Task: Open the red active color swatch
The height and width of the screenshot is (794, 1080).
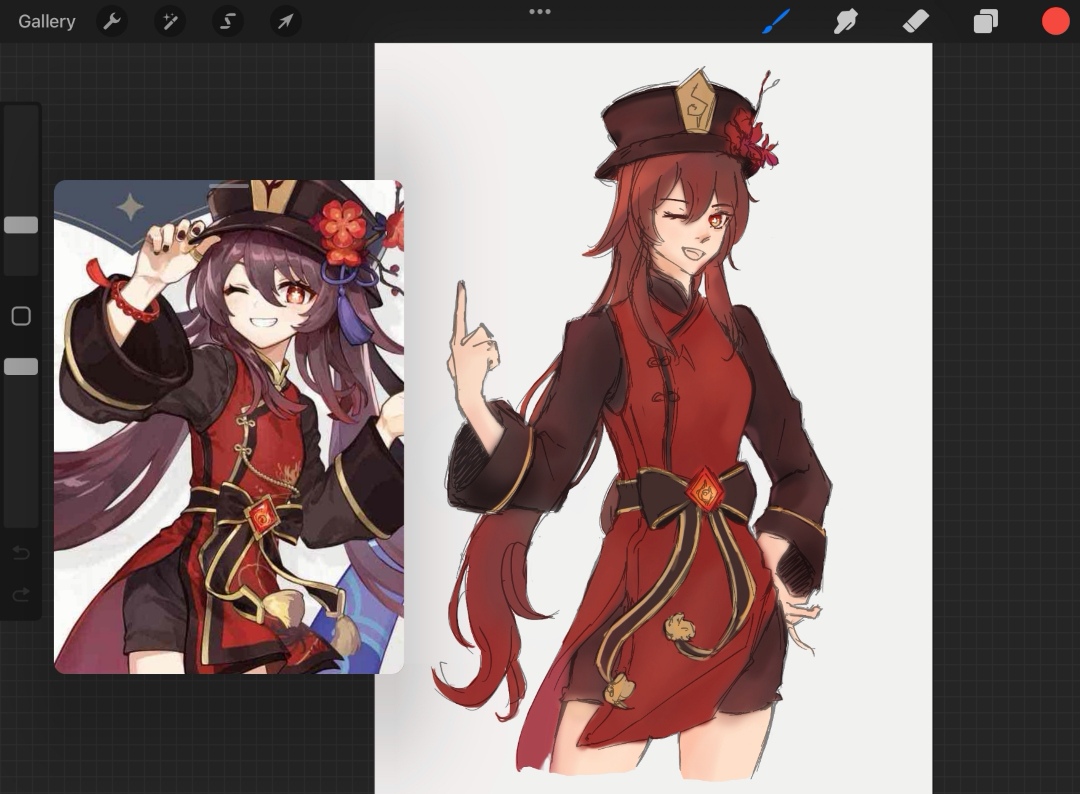Action: coord(1055,21)
